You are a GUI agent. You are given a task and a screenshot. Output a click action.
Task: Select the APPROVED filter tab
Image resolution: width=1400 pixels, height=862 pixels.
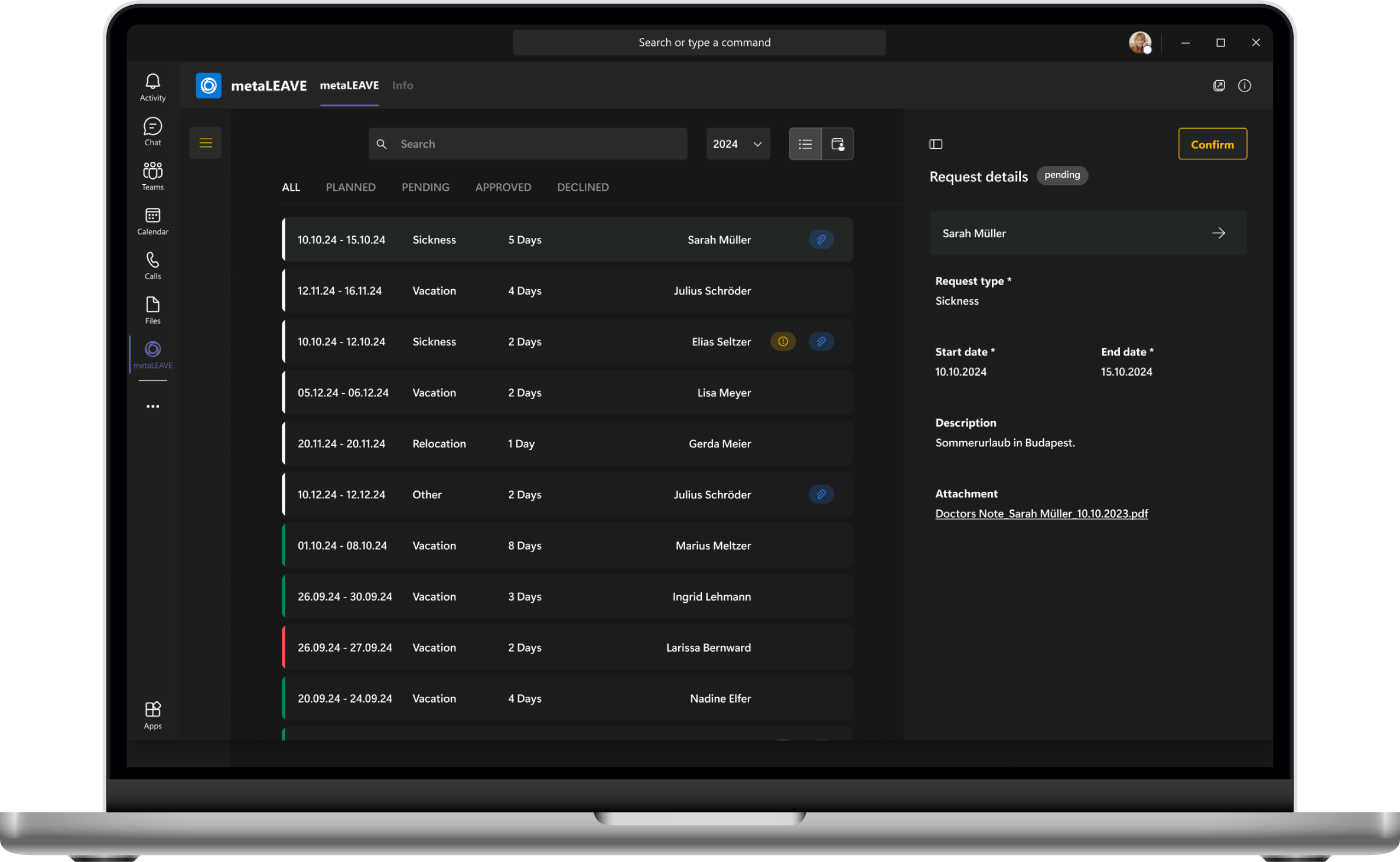click(x=503, y=187)
